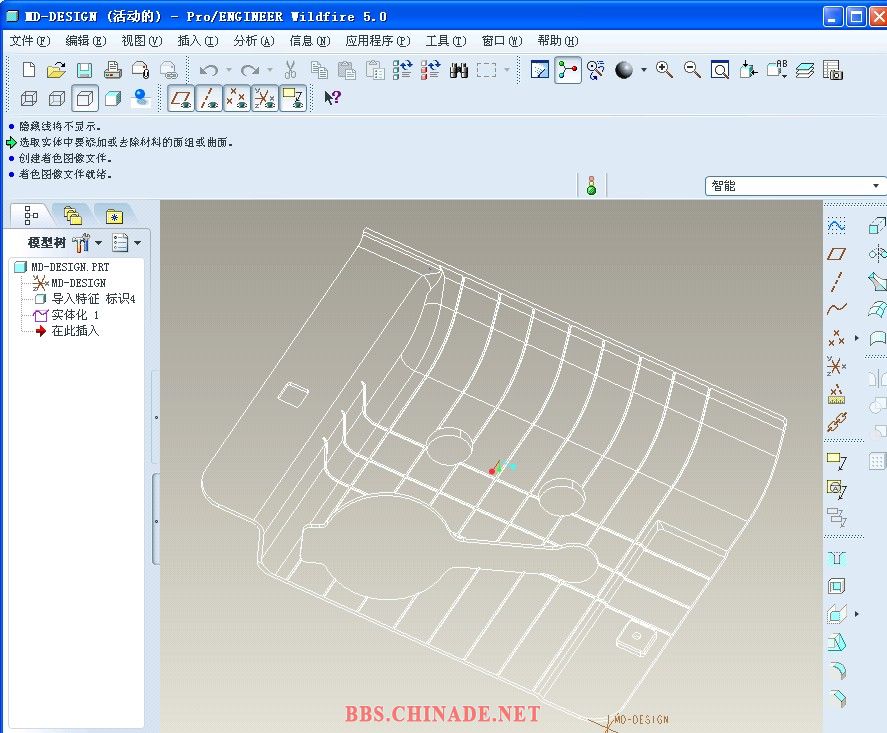Select the Datum Plane tool
The image size is (887, 733).
[837, 254]
